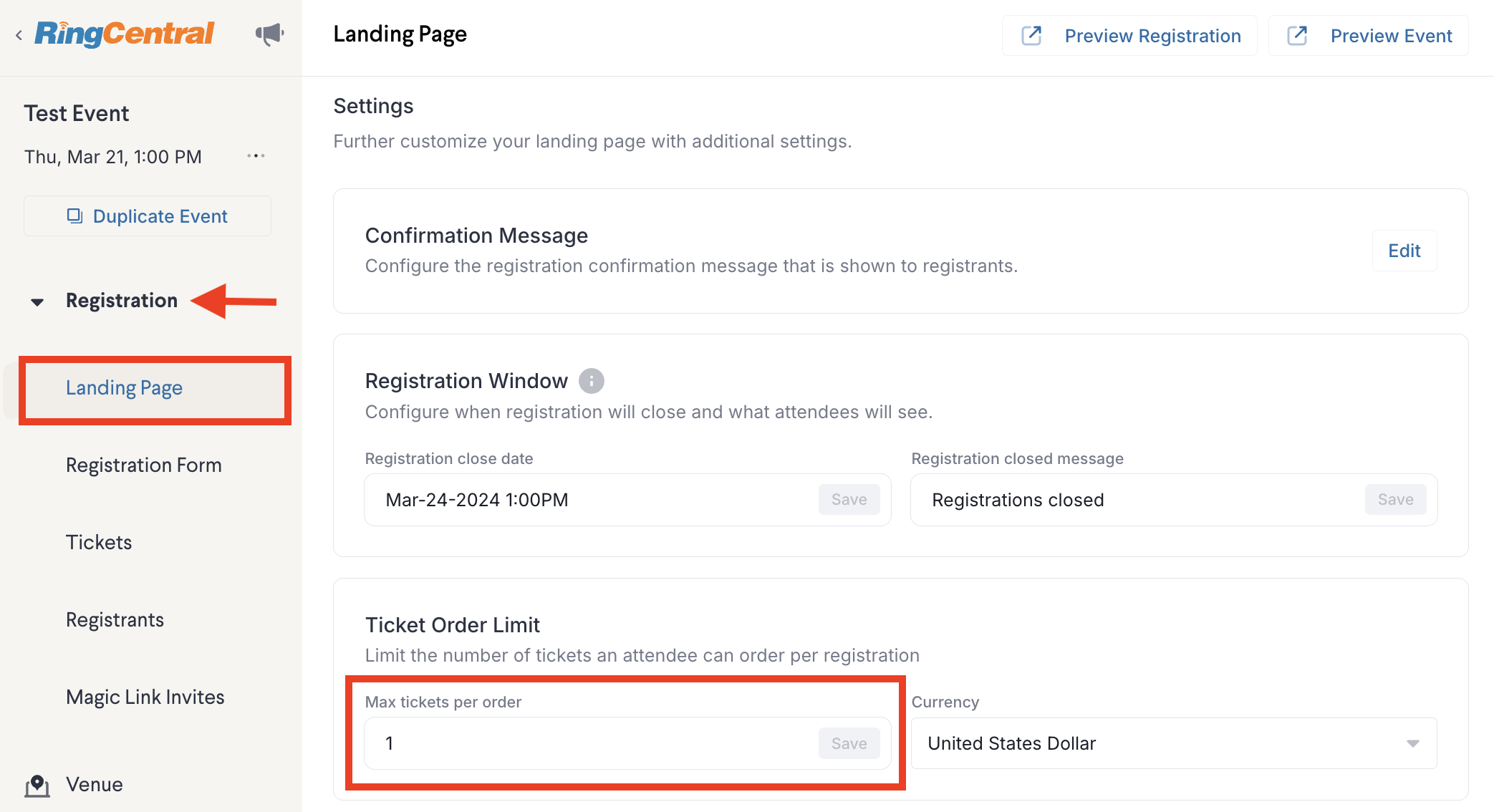Click the megaphone announcements icon
This screenshot has width=1494, height=812.
tap(270, 34)
